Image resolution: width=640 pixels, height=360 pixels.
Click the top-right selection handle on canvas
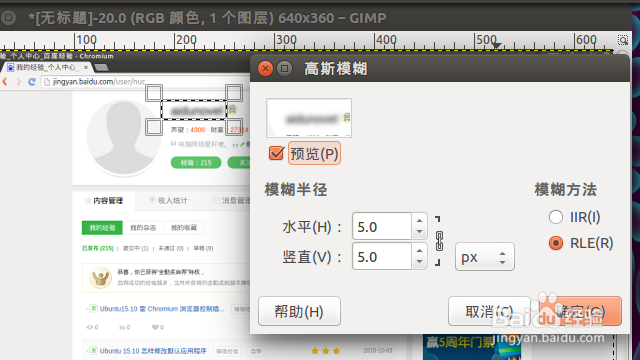pyautogui.click(x=234, y=93)
